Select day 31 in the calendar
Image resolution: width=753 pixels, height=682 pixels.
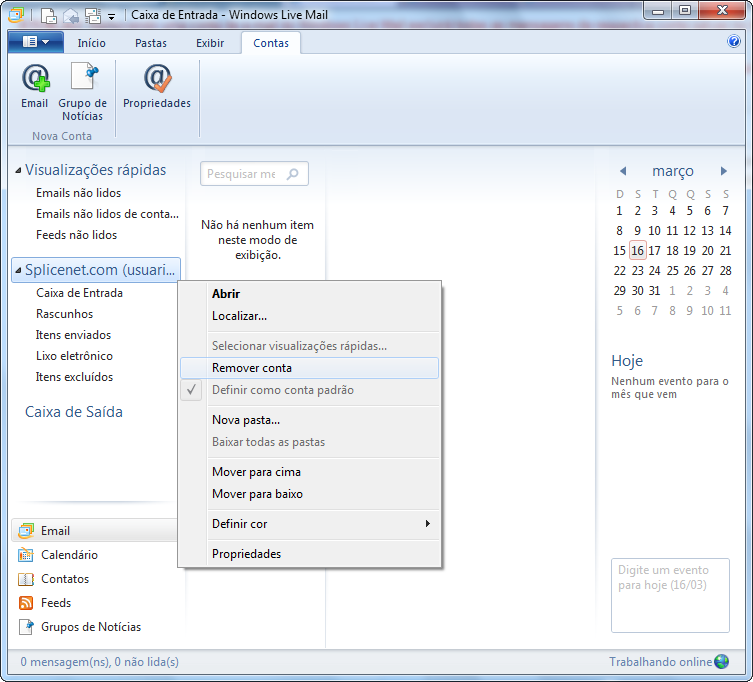[x=655, y=291]
